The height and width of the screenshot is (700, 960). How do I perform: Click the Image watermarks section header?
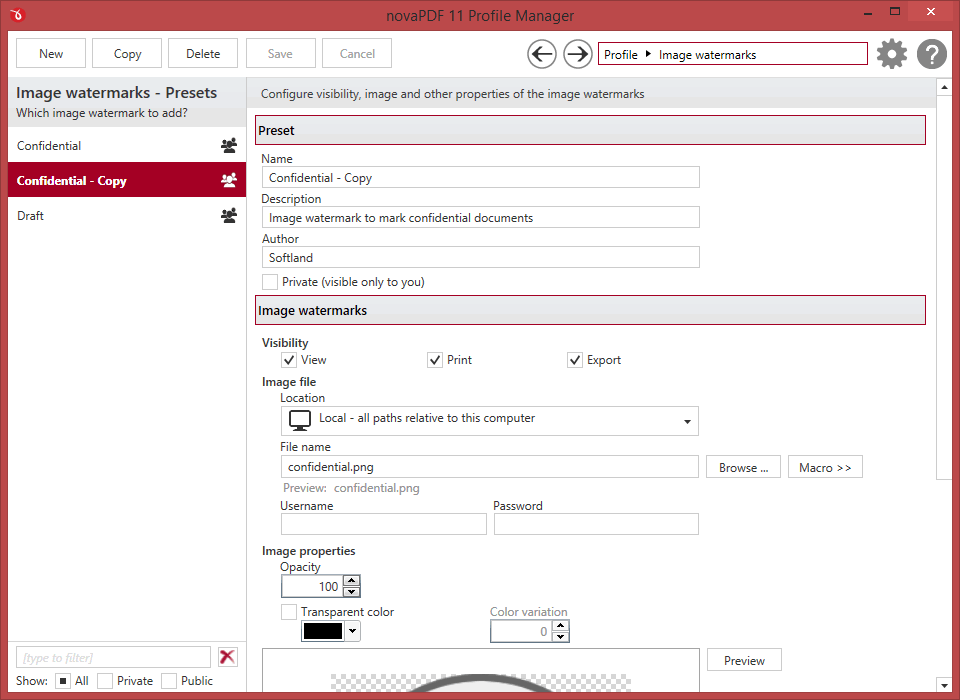point(590,310)
